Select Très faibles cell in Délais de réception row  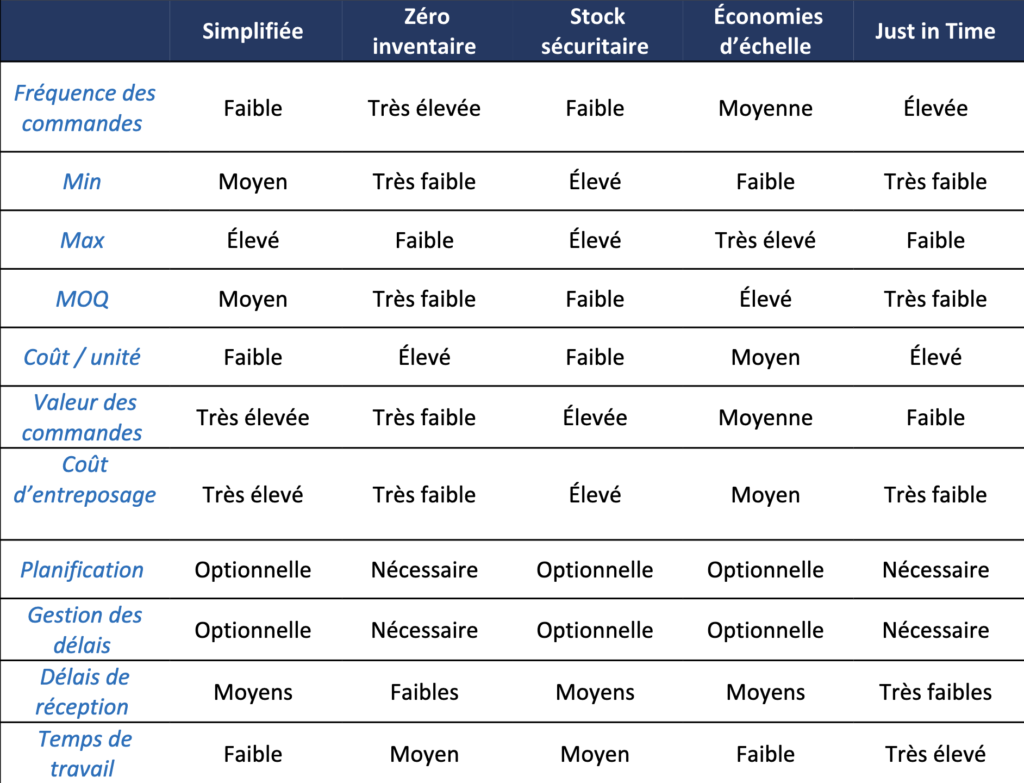(x=935, y=692)
